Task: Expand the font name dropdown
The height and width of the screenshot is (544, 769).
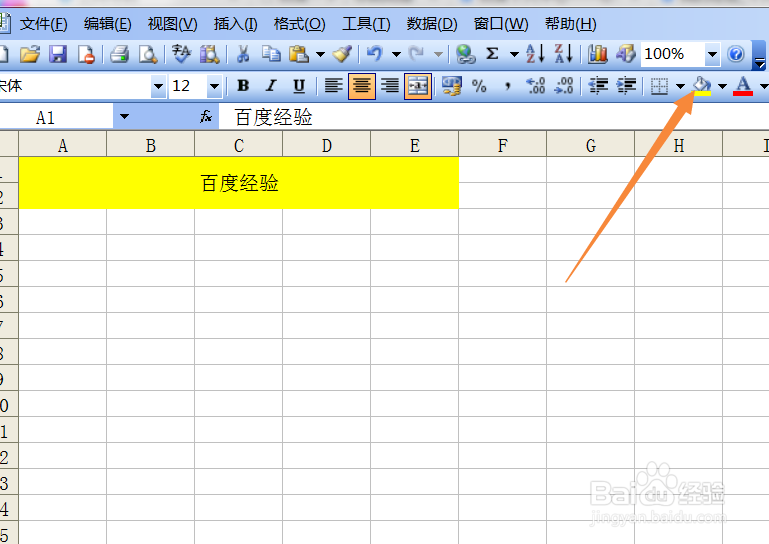Action: tap(158, 87)
